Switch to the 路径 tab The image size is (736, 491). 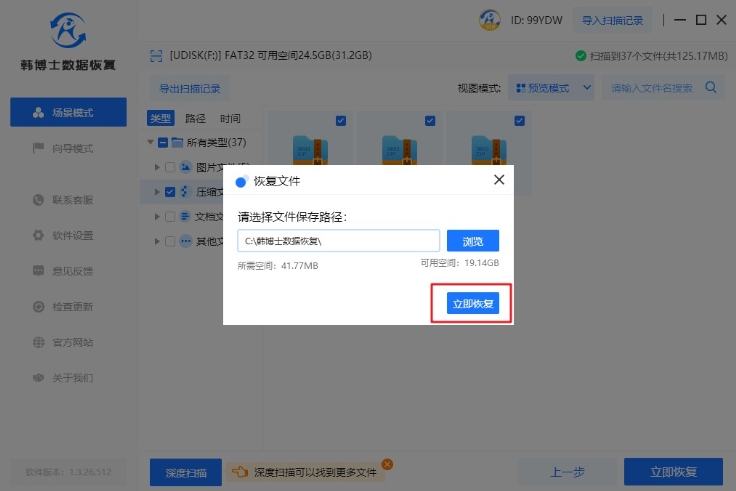point(195,118)
